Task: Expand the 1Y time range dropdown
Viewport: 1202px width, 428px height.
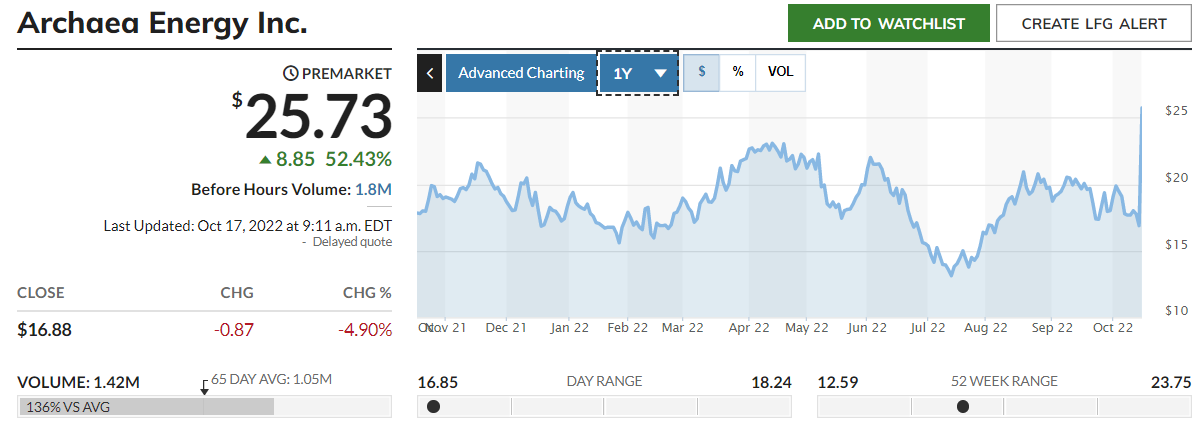Action: 638,73
